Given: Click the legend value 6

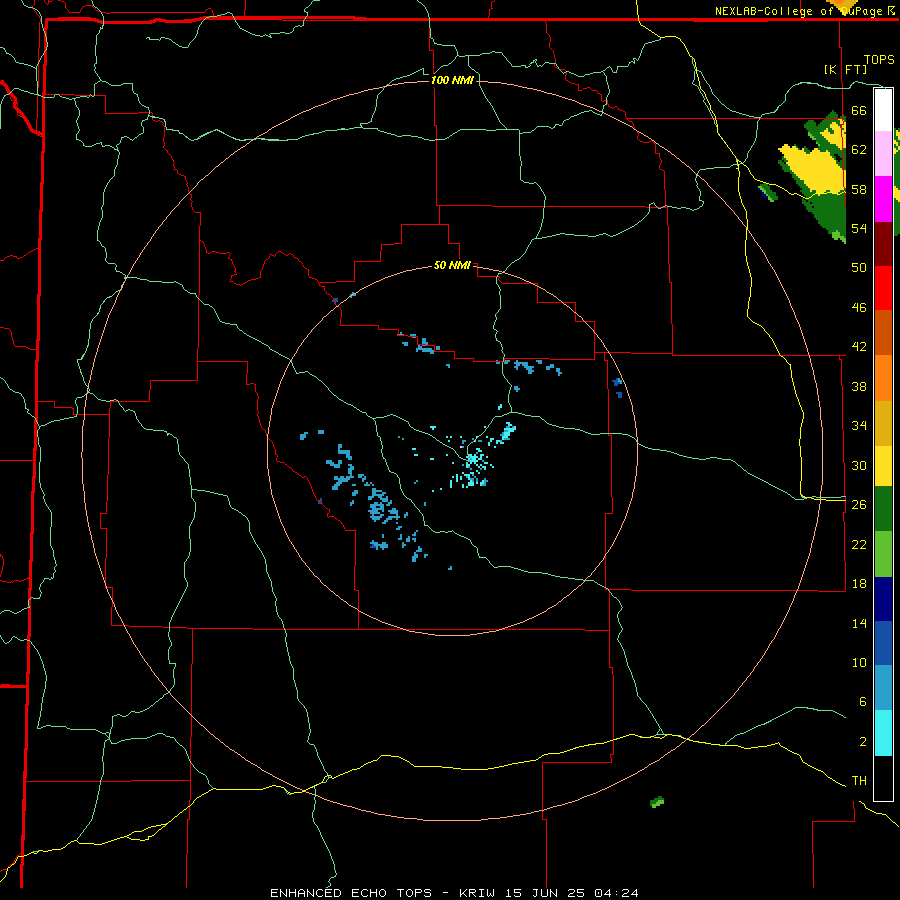Looking at the screenshot, I should 863,702.
